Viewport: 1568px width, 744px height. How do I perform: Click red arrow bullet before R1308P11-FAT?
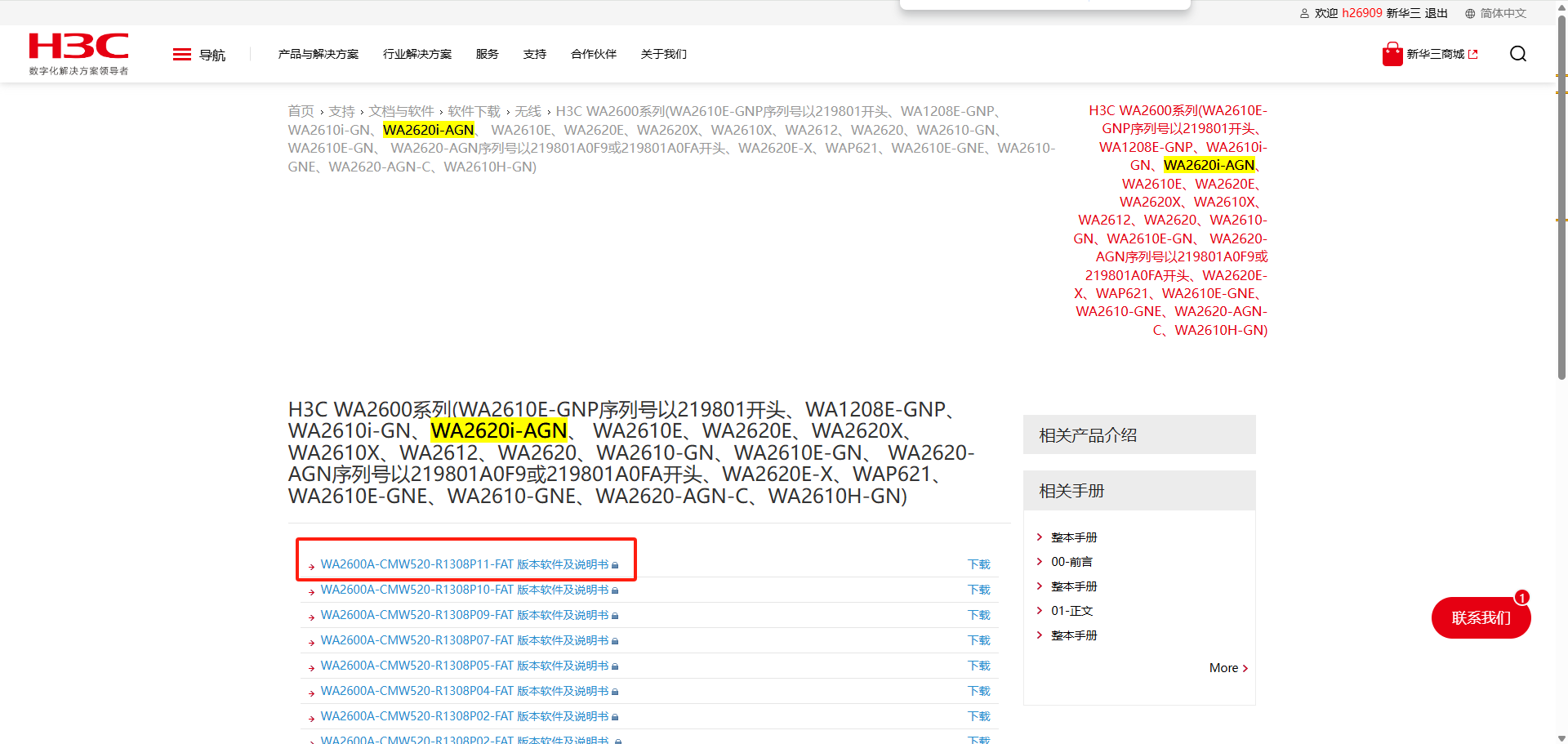[311, 567]
